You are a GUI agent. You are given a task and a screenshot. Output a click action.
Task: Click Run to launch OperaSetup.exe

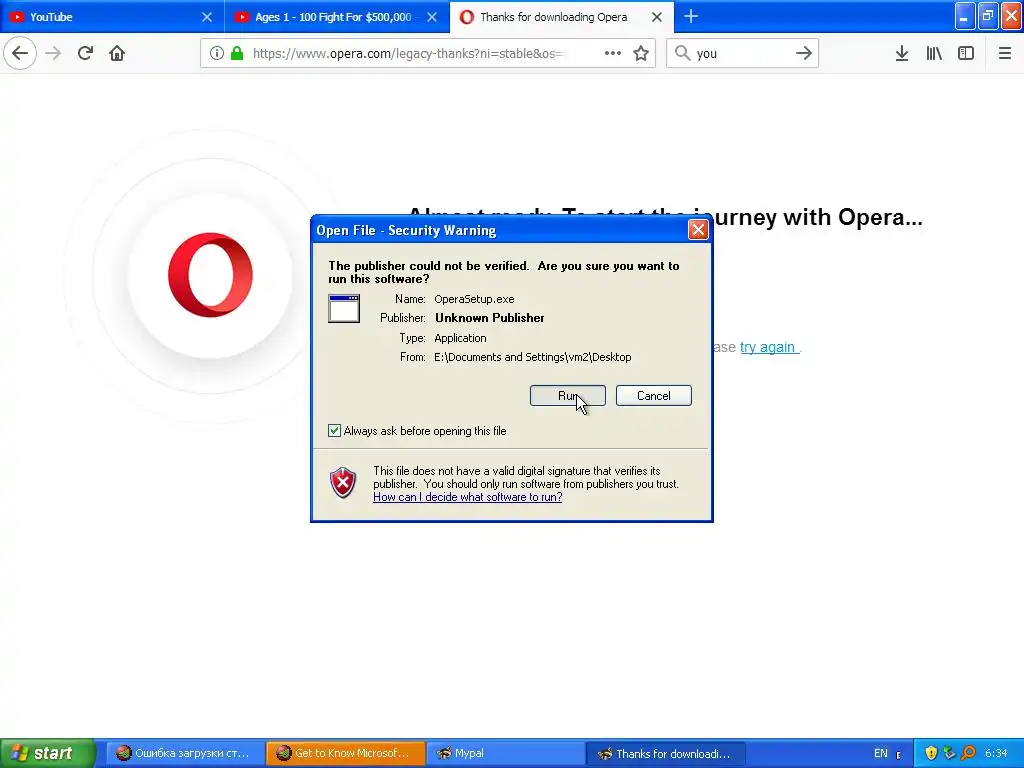tap(568, 396)
